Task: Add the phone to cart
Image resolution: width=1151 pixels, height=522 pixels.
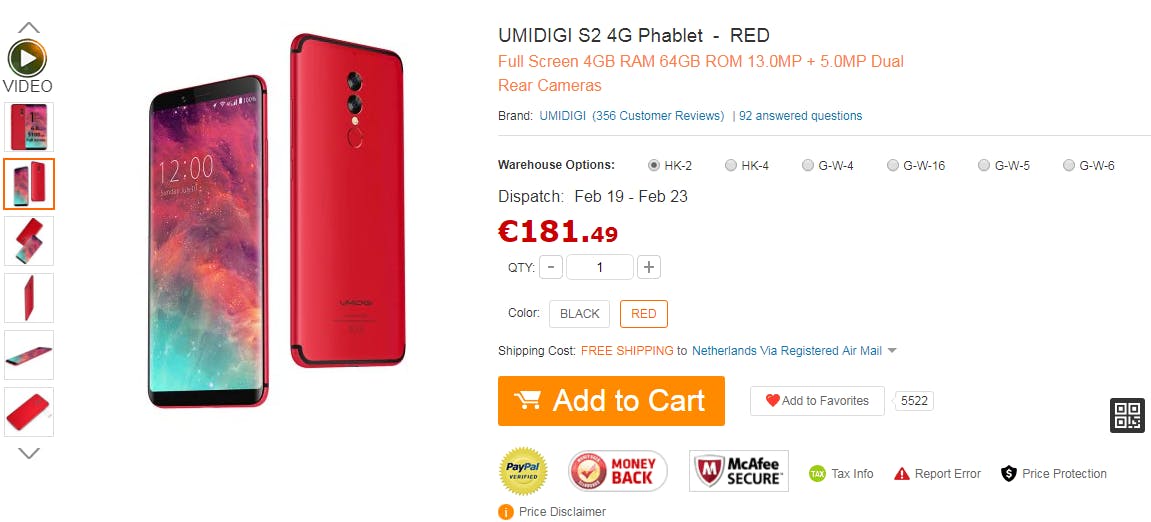Action: pos(611,401)
